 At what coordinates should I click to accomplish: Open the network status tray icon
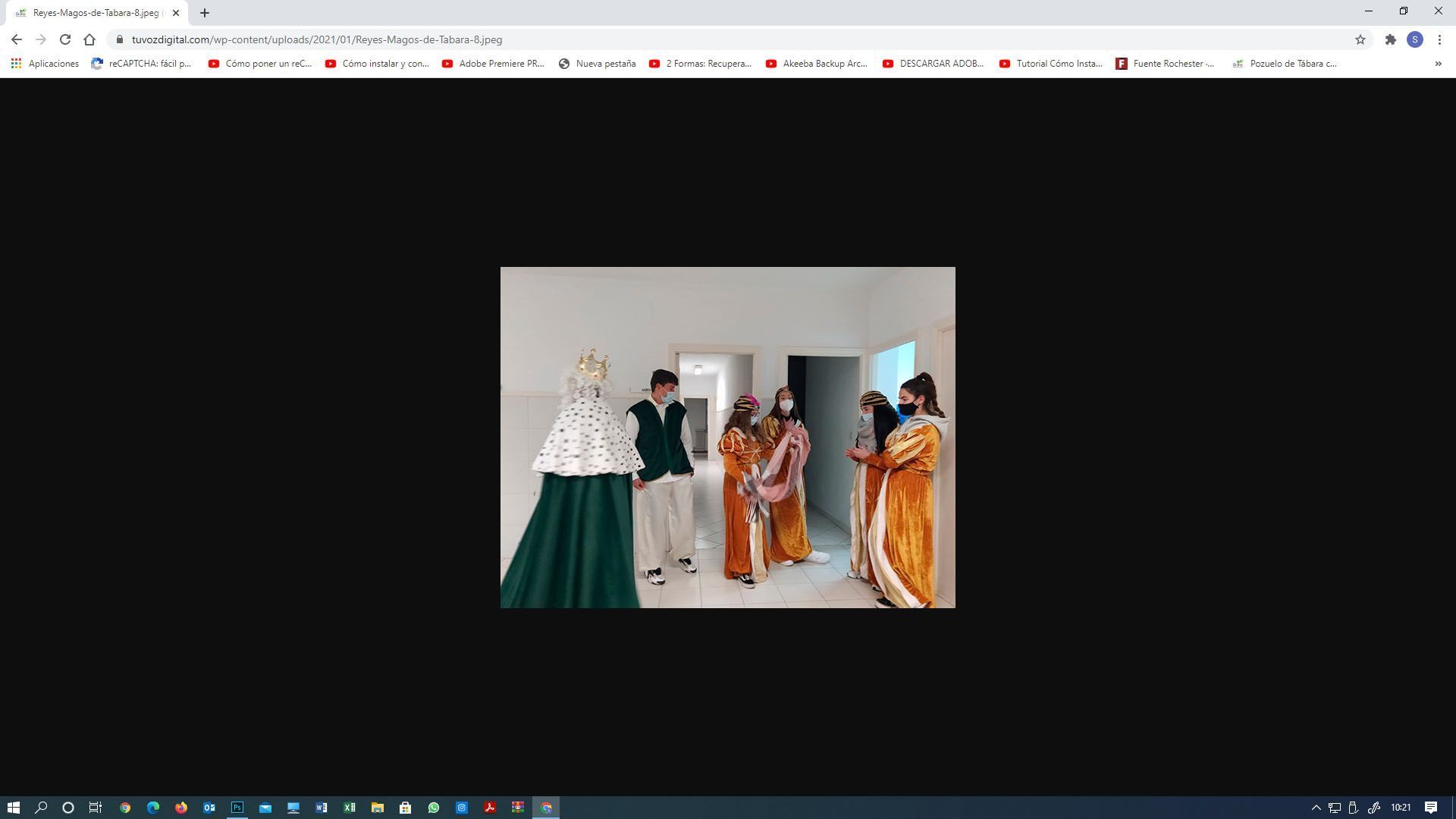(1335, 808)
